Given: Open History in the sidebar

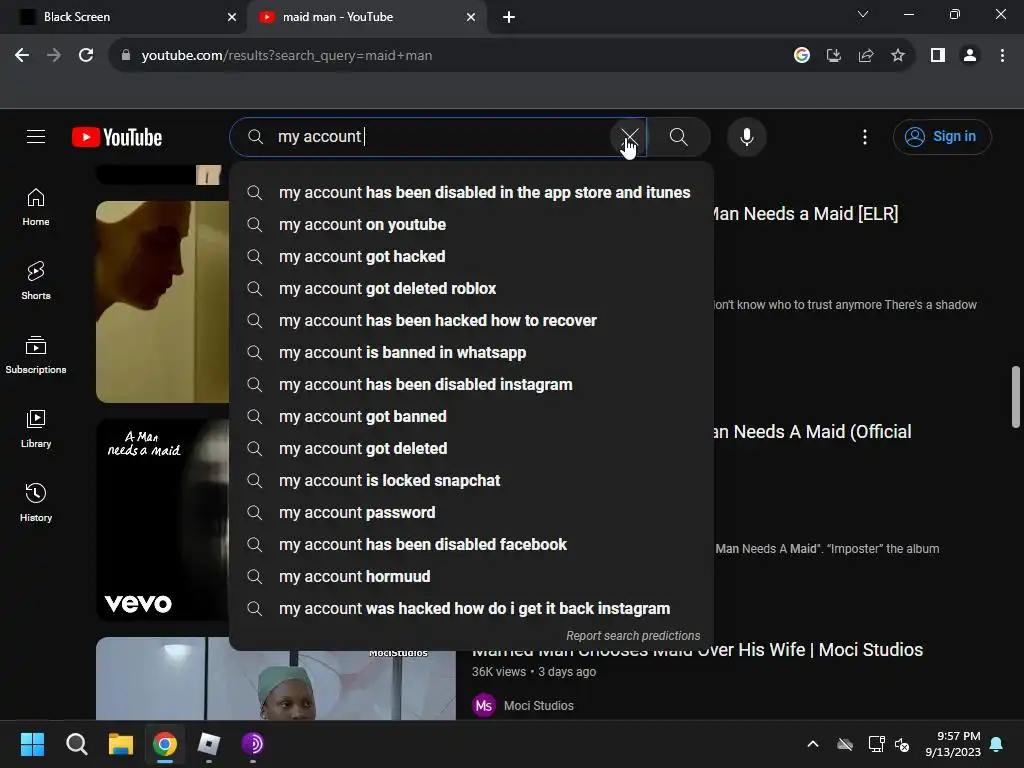Looking at the screenshot, I should [x=36, y=503].
